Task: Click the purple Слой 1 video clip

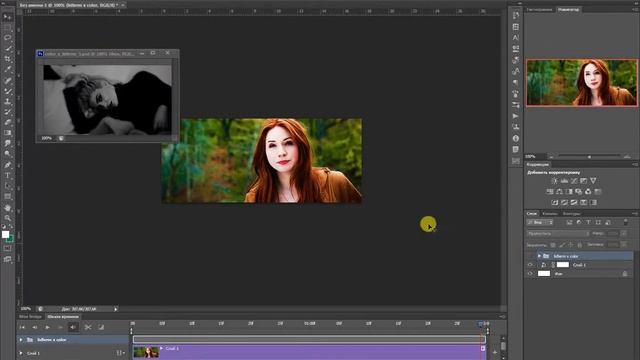Action: click(x=309, y=352)
